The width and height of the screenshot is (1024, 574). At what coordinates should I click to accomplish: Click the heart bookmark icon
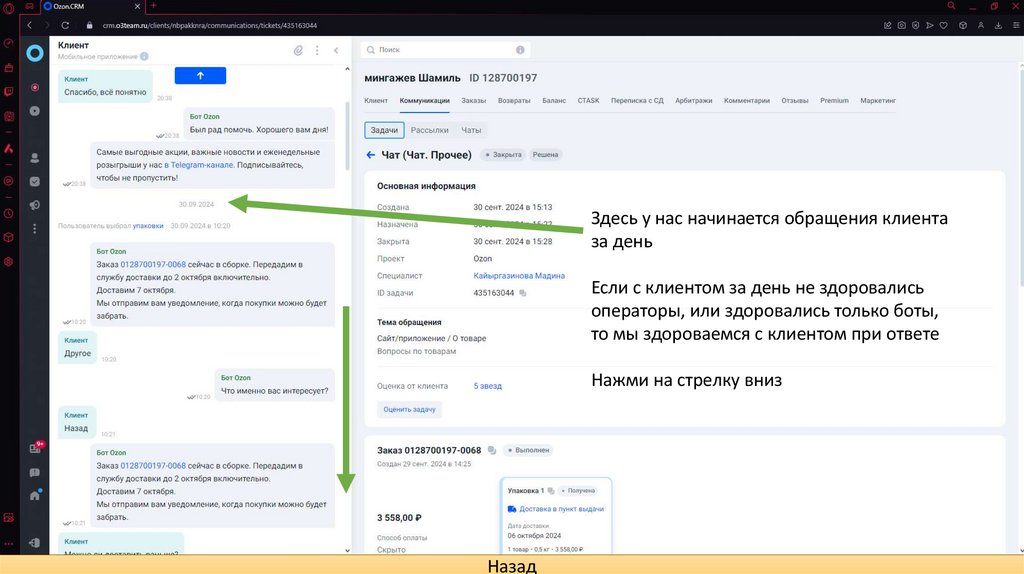(944, 25)
